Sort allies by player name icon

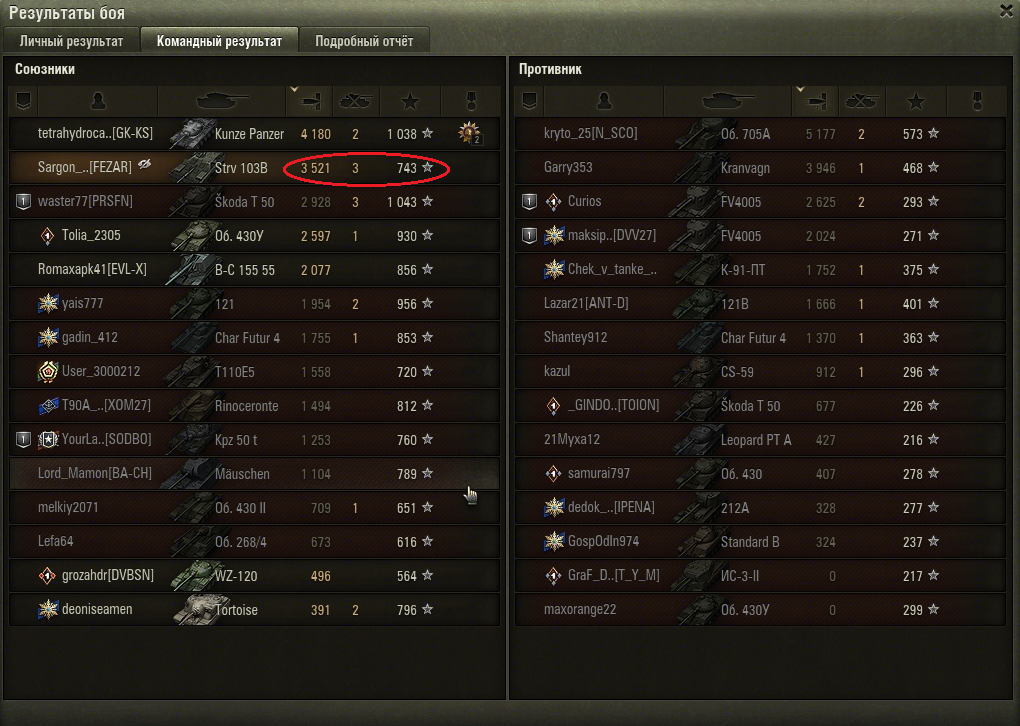98,101
